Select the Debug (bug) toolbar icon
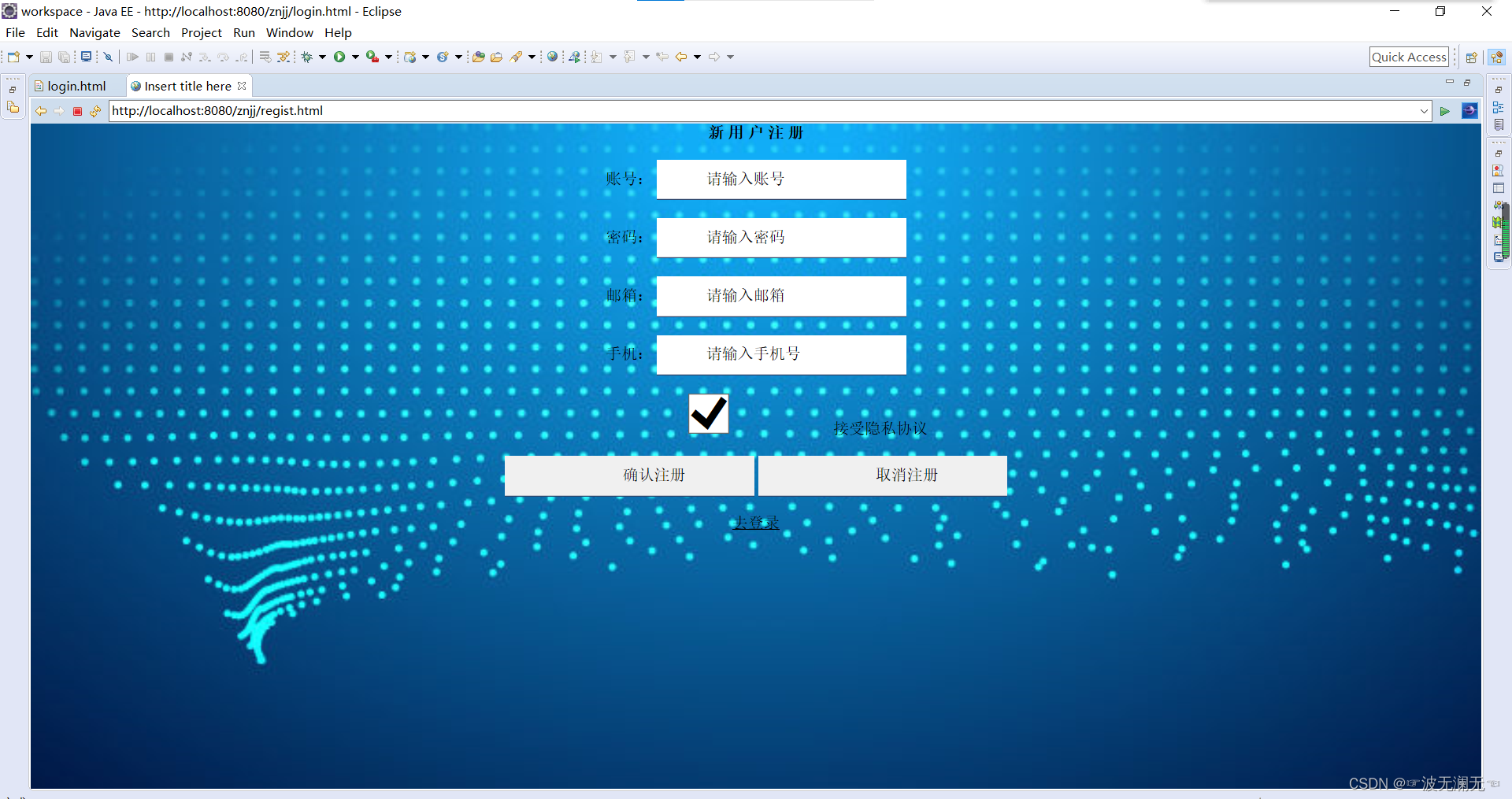 tap(306, 57)
